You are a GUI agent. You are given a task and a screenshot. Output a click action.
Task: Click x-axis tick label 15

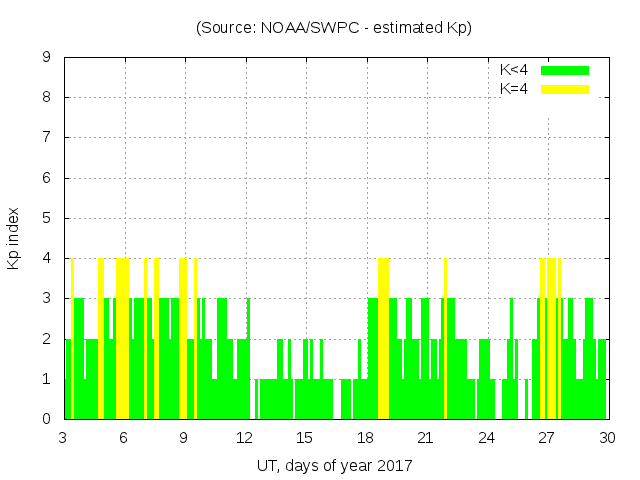[305, 438]
